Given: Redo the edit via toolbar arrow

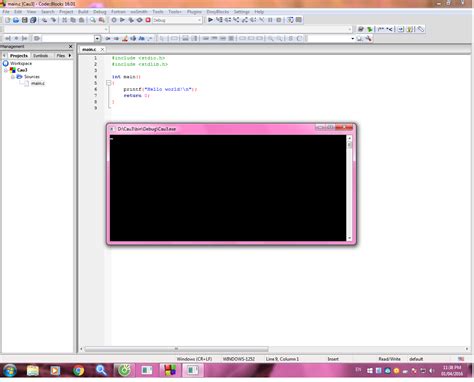Looking at the screenshot, I should (x=53, y=20).
